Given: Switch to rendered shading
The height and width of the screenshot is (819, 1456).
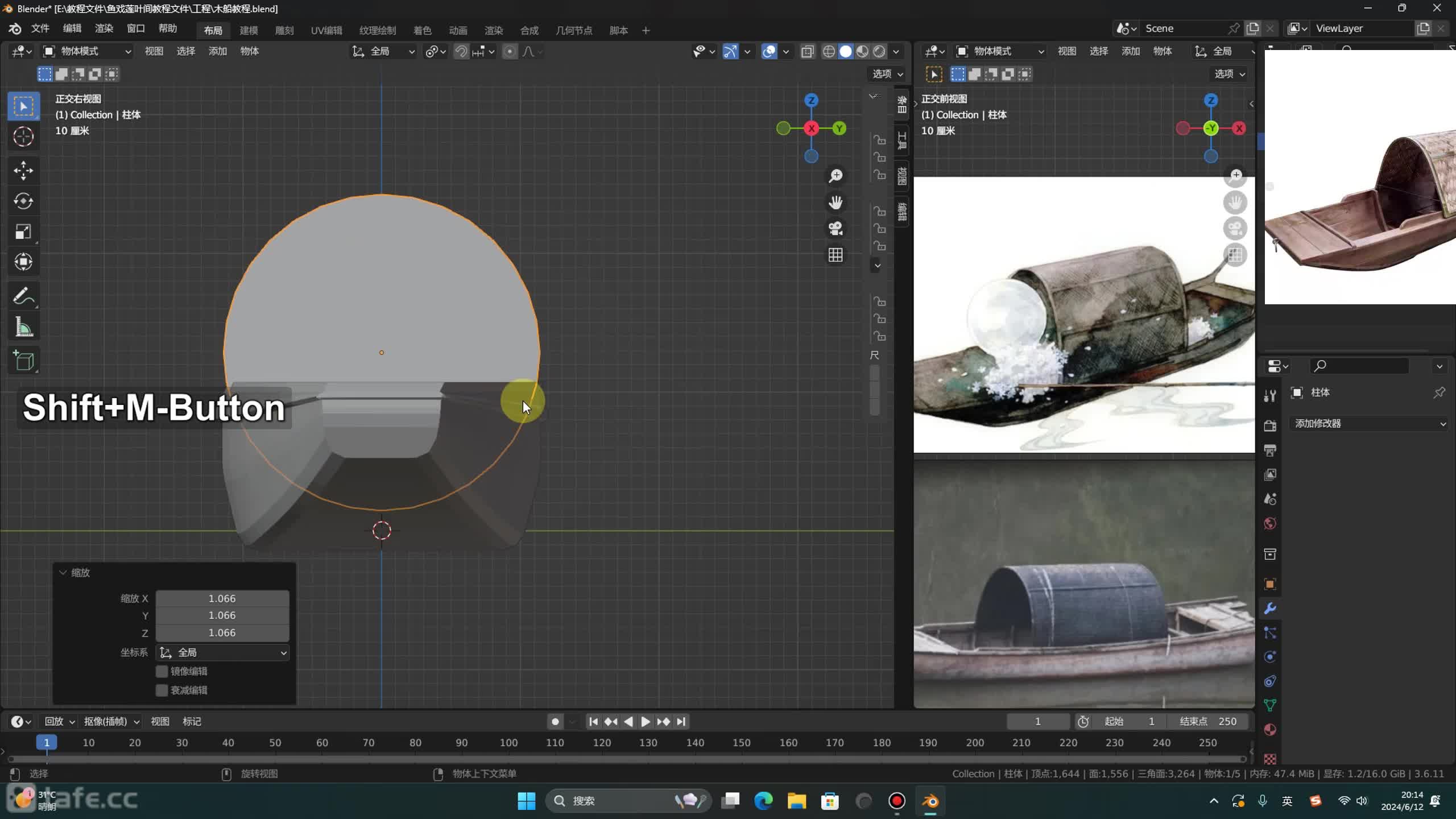Looking at the screenshot, I should coord(879,52).
